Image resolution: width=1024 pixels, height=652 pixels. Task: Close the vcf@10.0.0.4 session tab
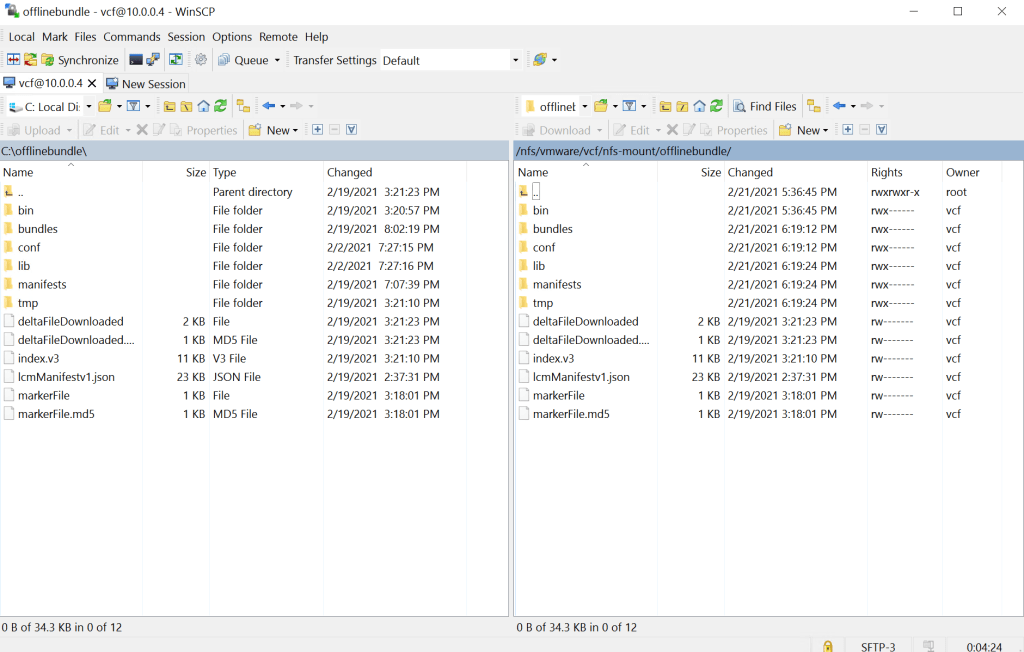[92, 83]
